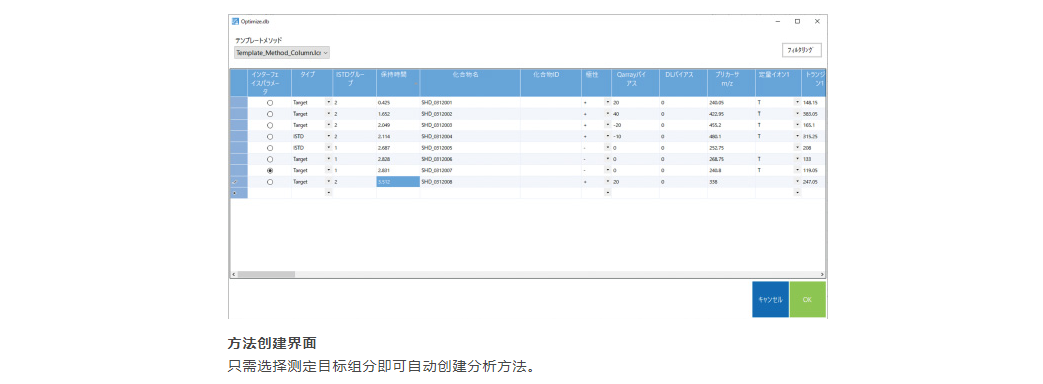Click precursor m/z value 338
This screenshot has width=1043, height=384.
pos(713,182)
